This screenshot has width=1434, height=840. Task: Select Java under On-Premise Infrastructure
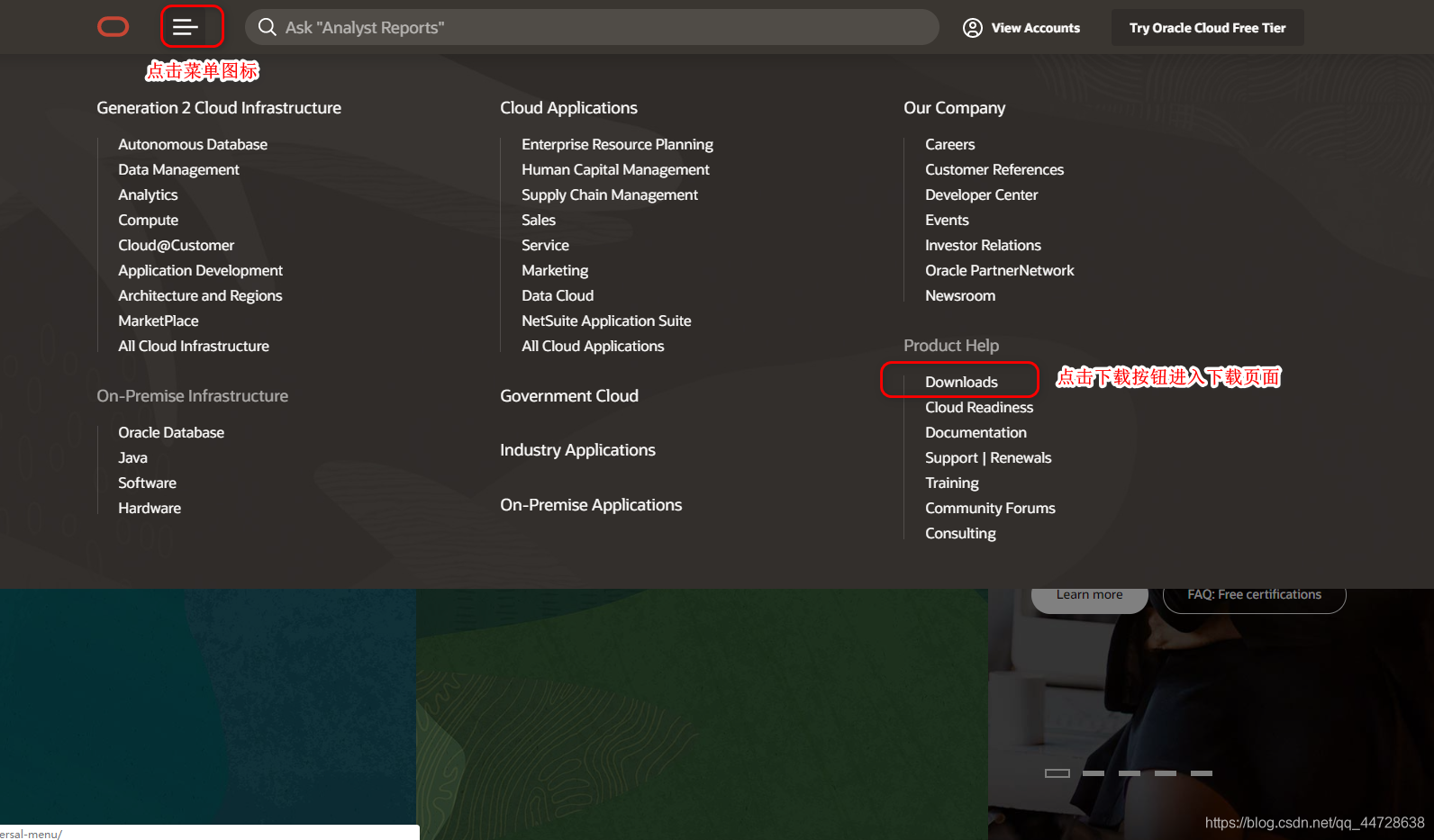[132, 457]
